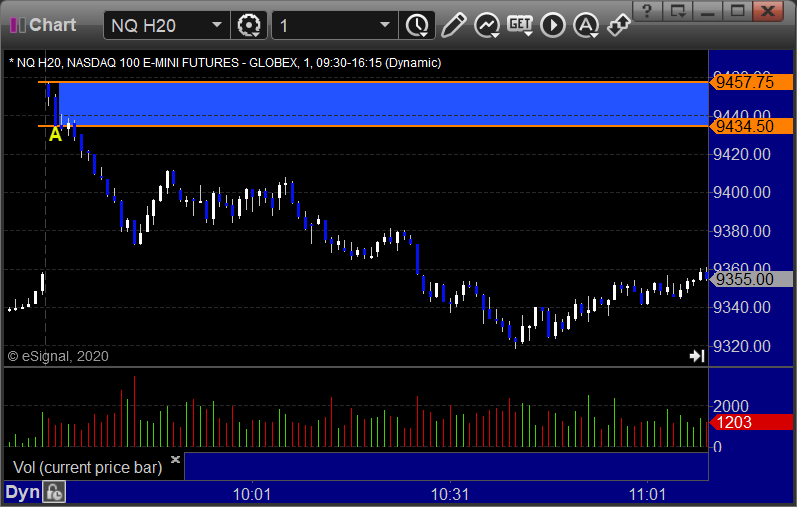Screen dimensions: 797x507
Task: Open the time template clock icon
Action: 417,25
